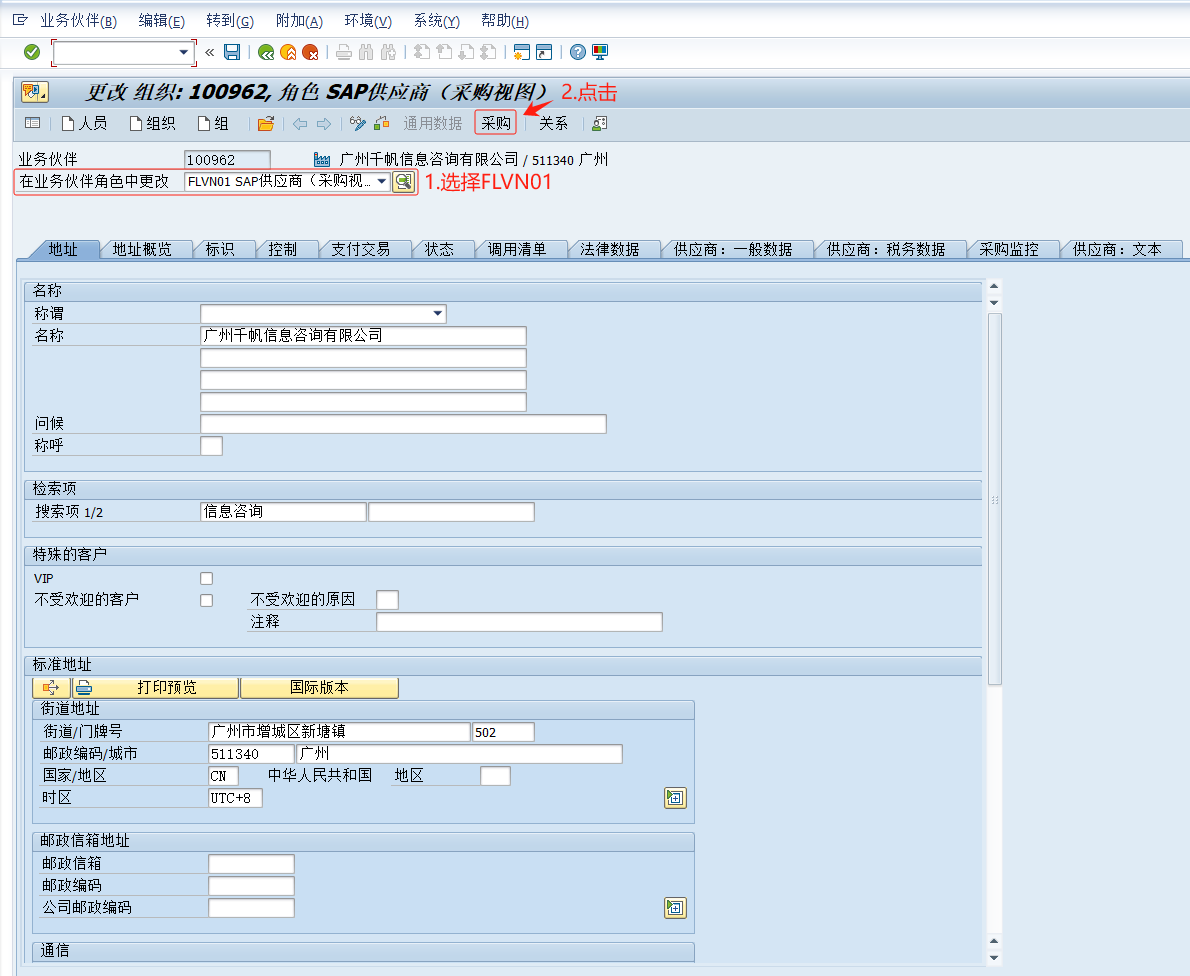This screenshot has width=1190, height=976.
Task: Click the 国际版本 button
Action: [x=319, y=688]
